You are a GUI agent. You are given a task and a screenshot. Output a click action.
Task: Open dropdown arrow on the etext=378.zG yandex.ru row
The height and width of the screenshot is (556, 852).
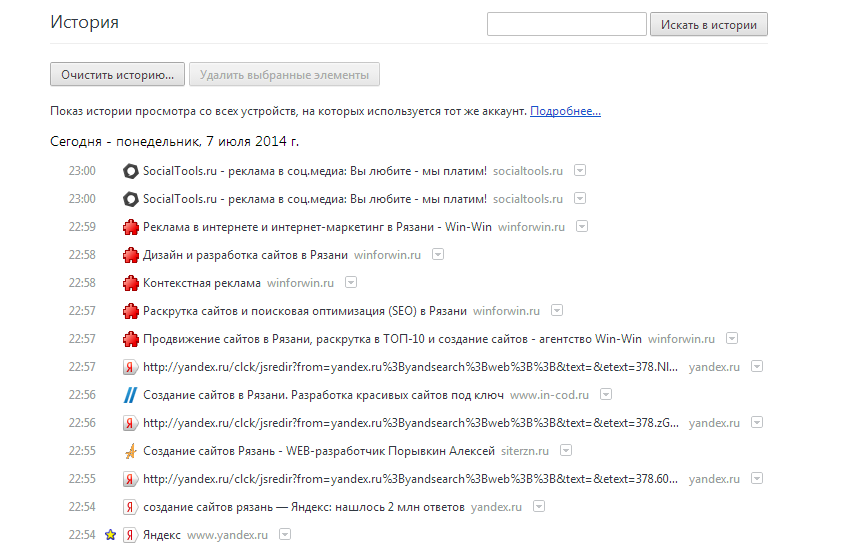[x=757, y=422]
